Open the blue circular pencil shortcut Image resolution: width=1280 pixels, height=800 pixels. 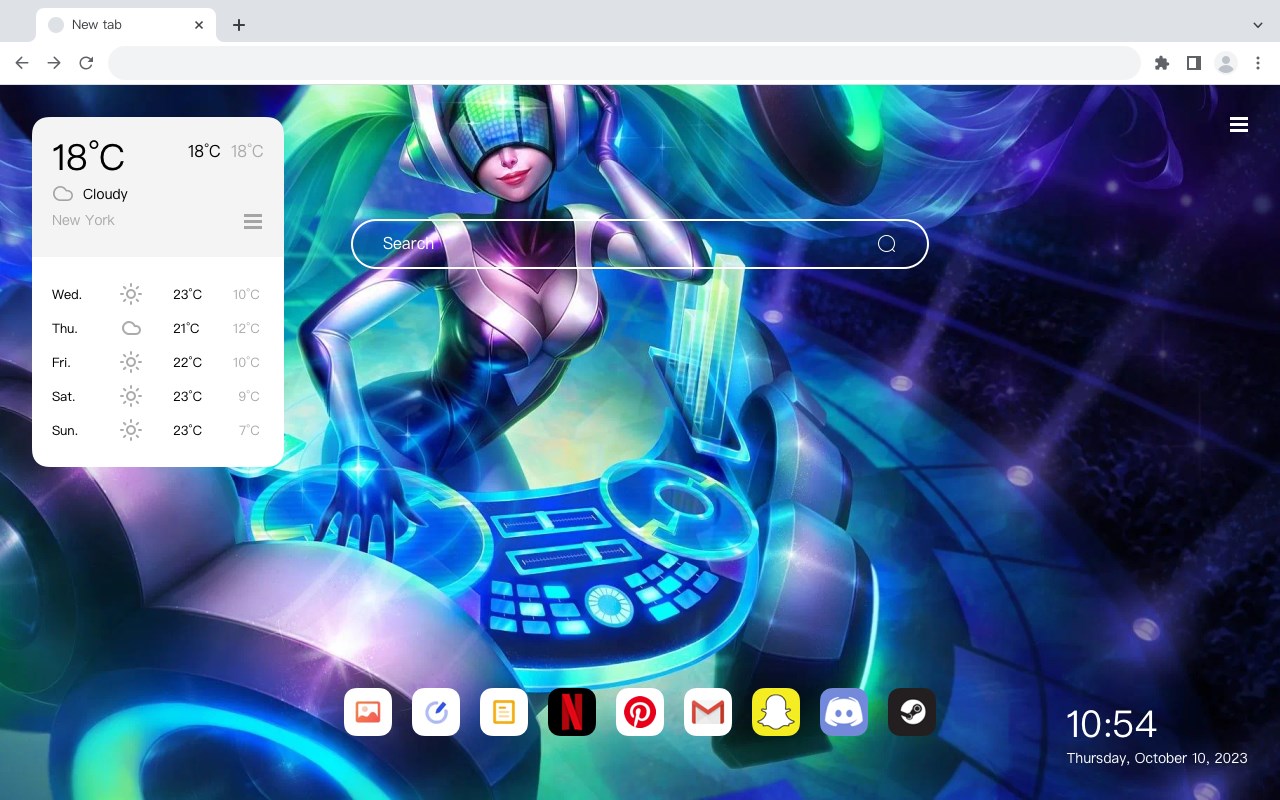436,712
